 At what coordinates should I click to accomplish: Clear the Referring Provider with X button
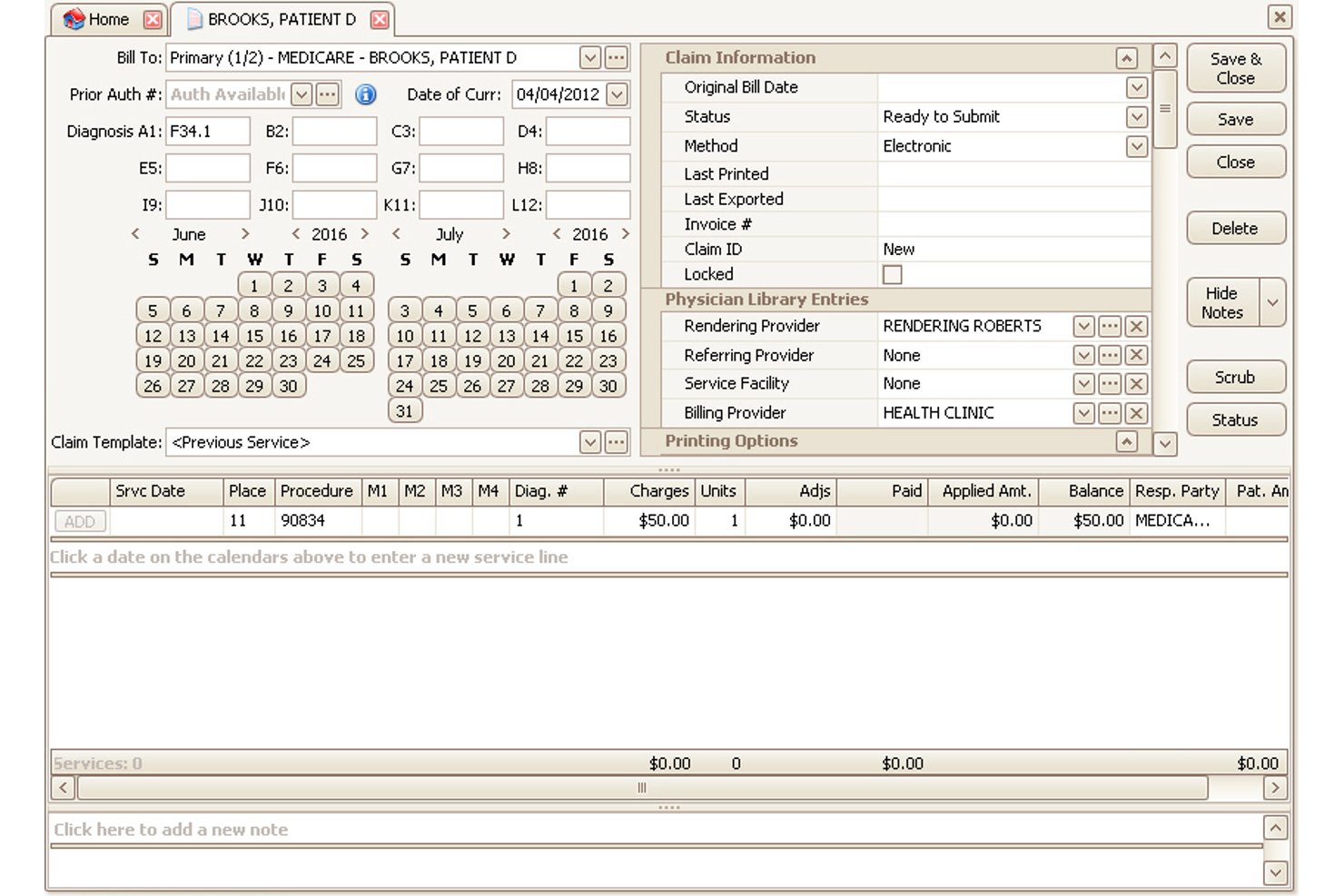1136,356
